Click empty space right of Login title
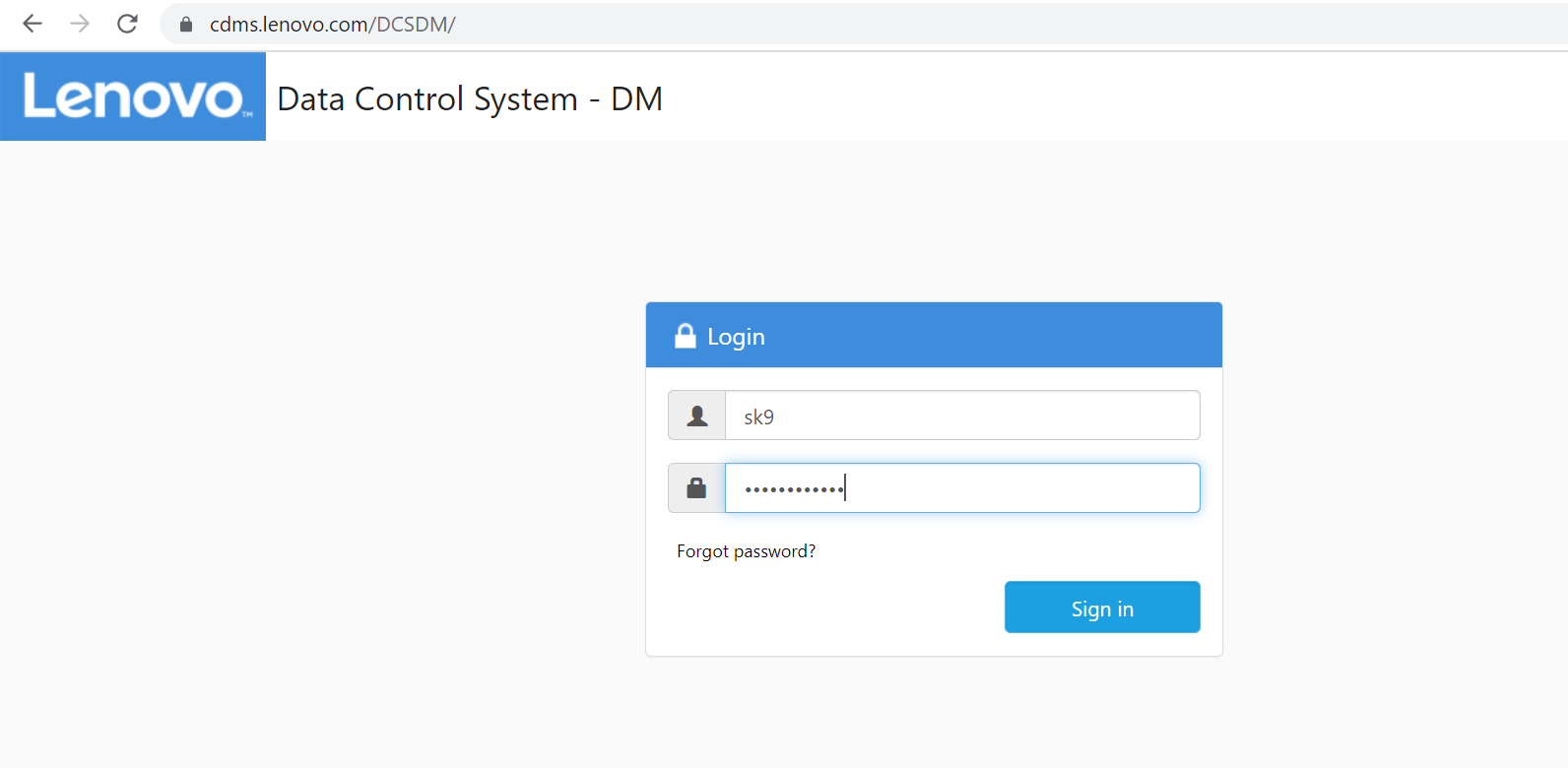Viewport: 1568px width, 768px height. (x=985, y=336)
